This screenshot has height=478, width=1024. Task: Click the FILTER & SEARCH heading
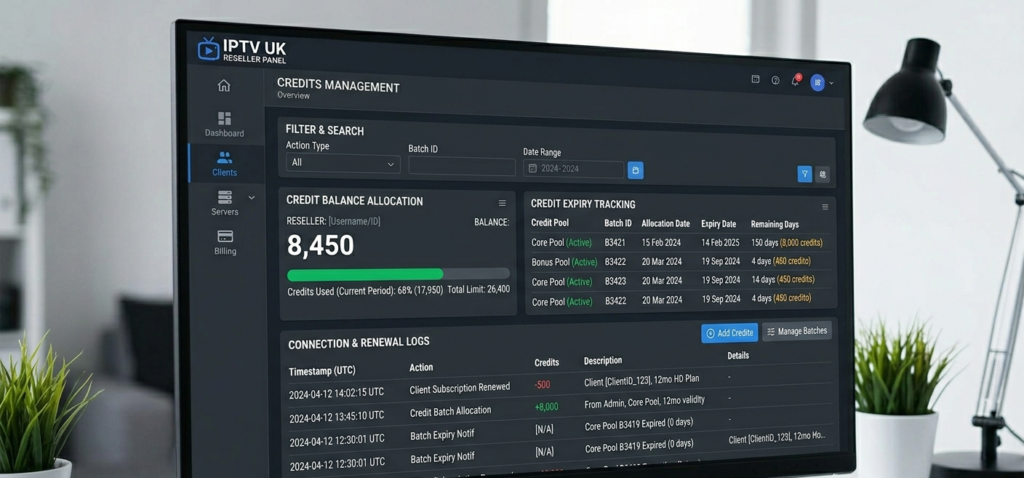click(x=325, y=131)
